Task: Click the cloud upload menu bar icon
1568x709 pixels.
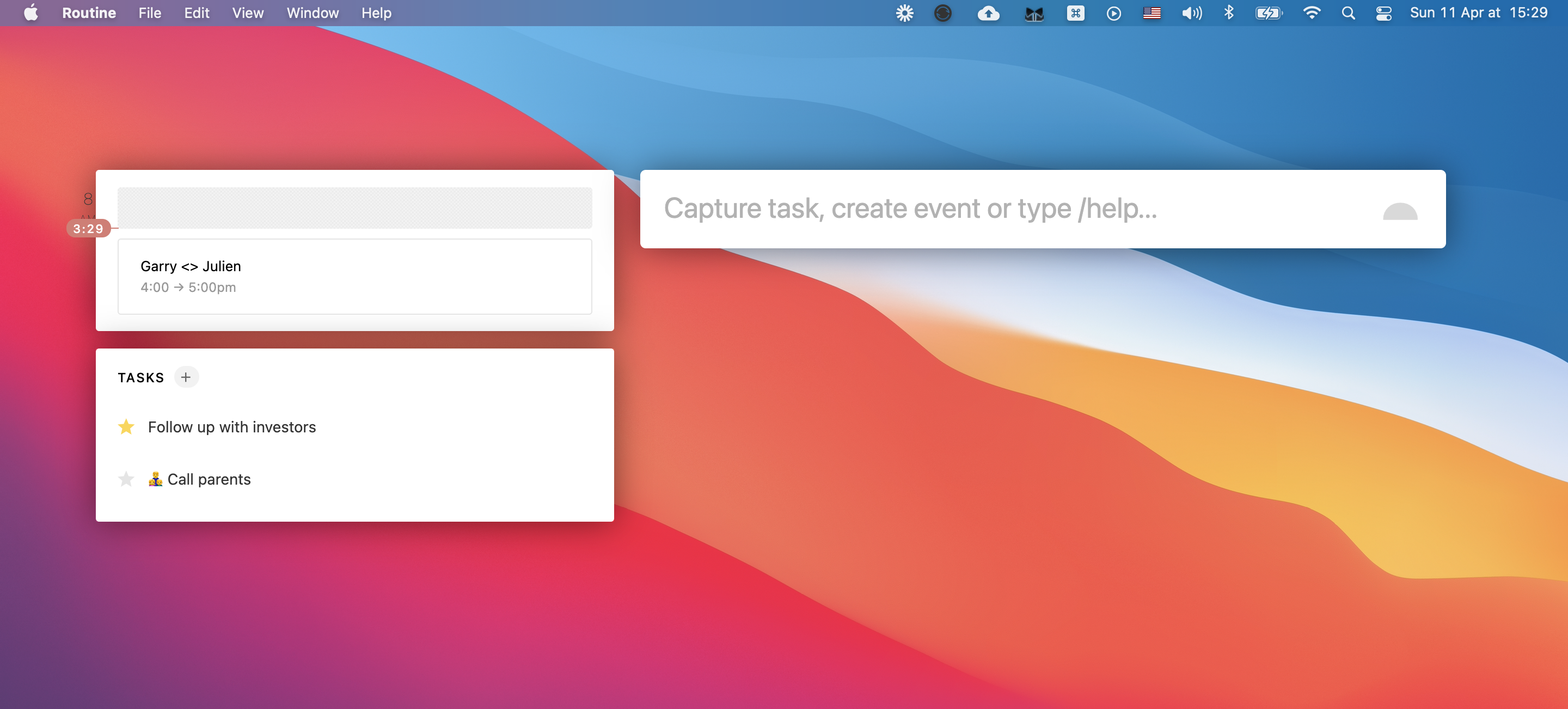Action: click(988, 13)
